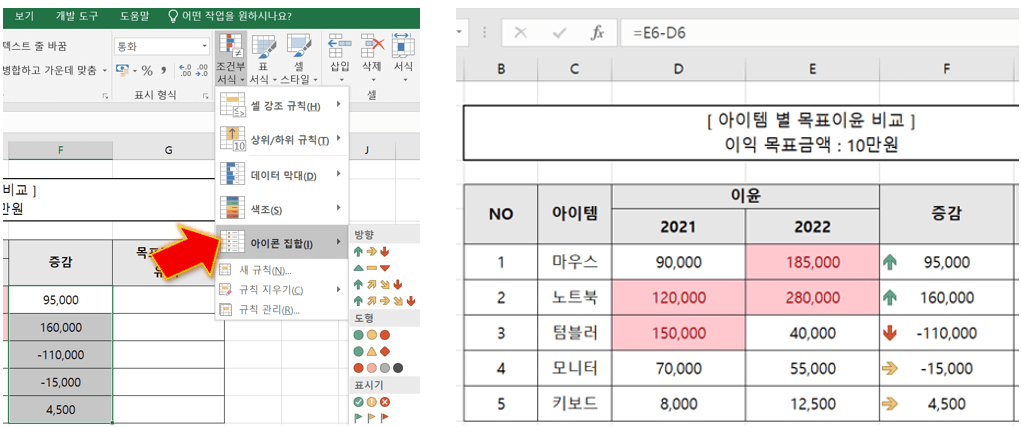The width and height of the screenshot is (1021, 427).
Task: Click the 텍스트 줄 바꿈 wrap text button
Action: (x=35, y=46)
